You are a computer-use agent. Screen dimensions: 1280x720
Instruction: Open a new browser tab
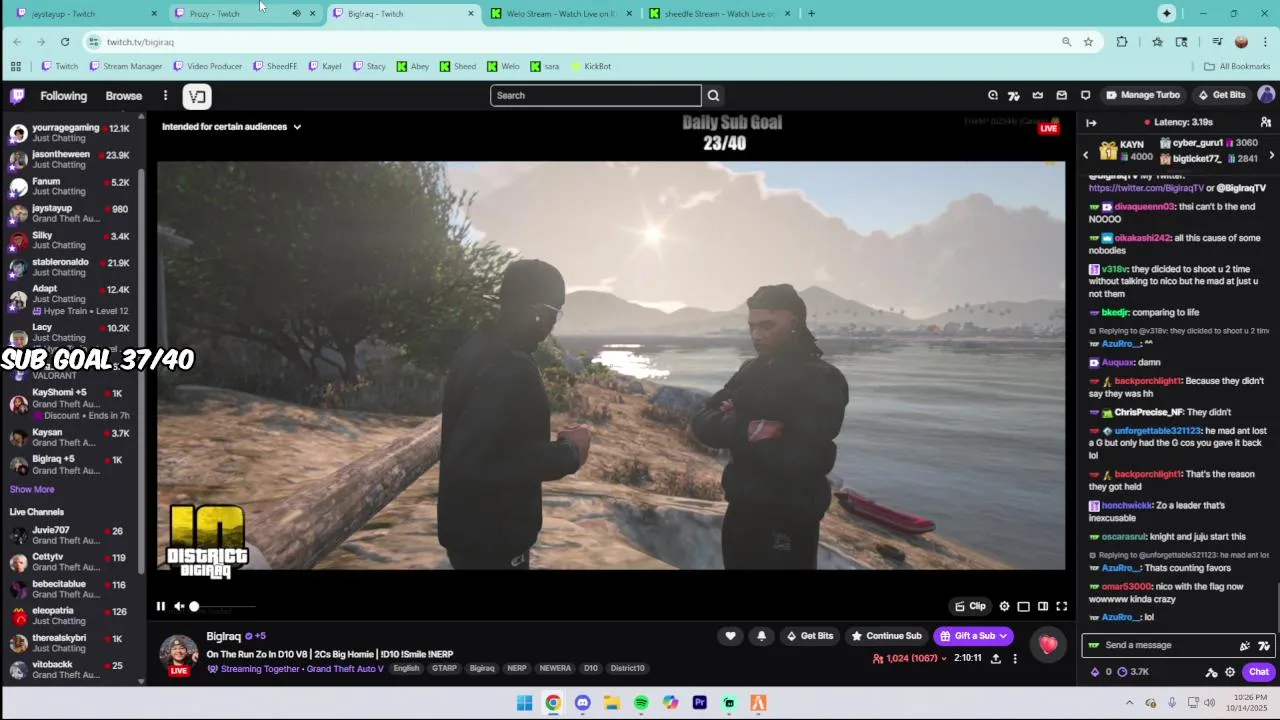pos(811,13)
